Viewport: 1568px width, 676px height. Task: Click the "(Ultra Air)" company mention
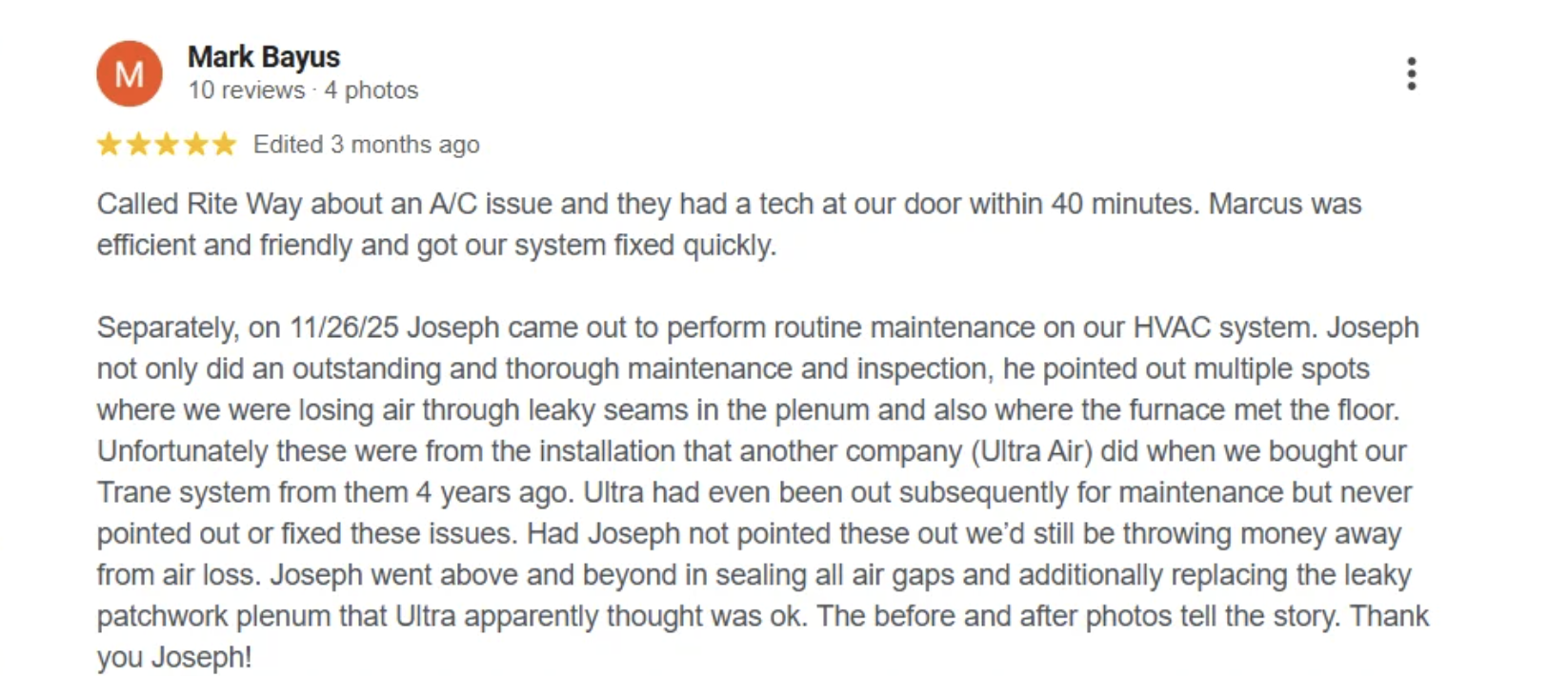[x=1031, y=451]
